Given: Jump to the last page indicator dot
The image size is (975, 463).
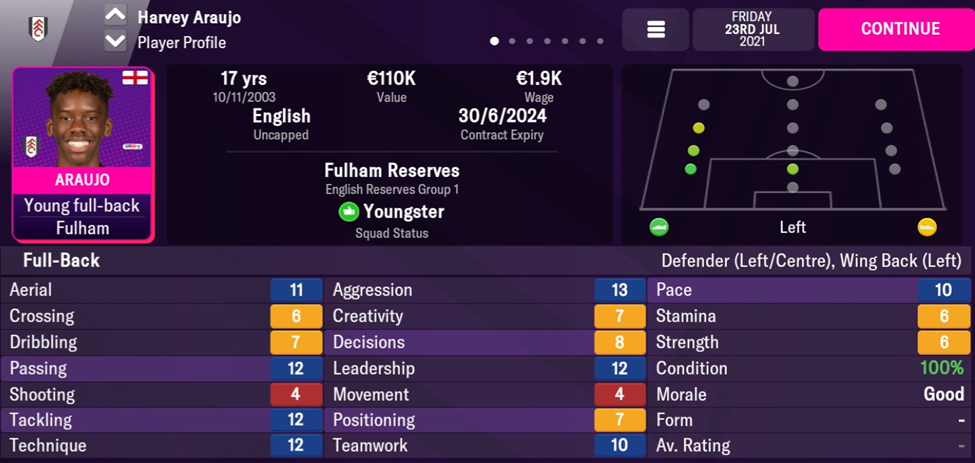Looking at the screenshot, I should [x=600, y=42].
